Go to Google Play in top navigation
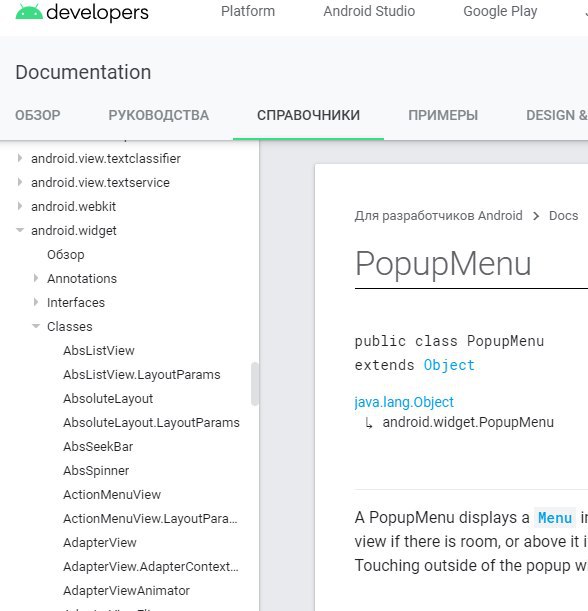 (500, 11)
